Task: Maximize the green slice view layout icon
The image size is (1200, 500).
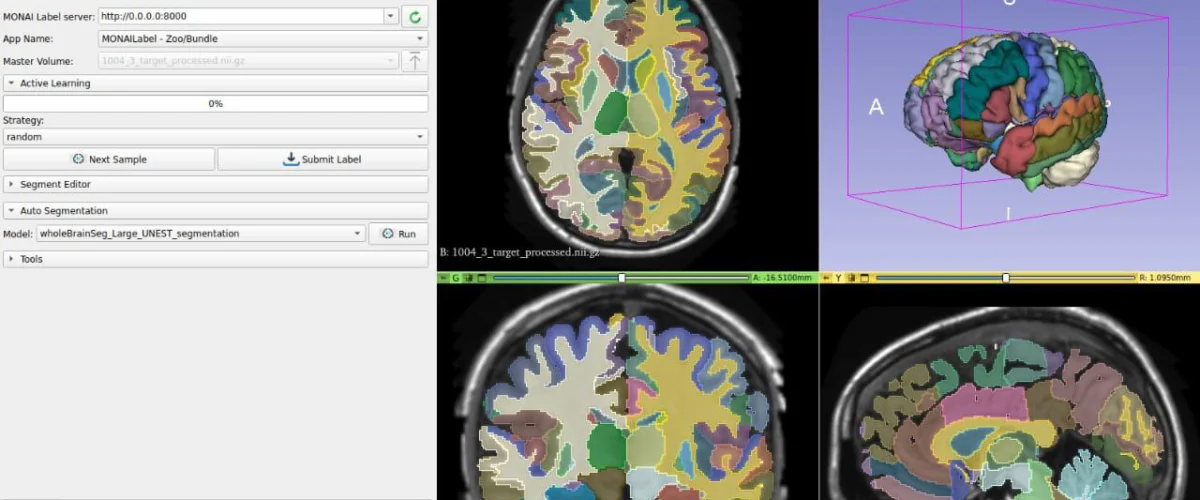Action: click(482, 278)
